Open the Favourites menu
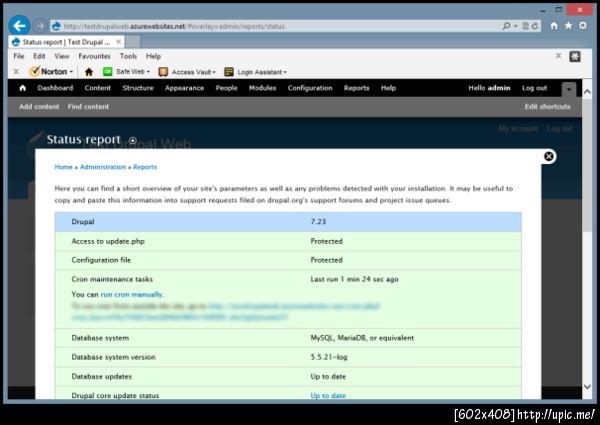Viewport: 600px width, 425px height. (94, 56)
